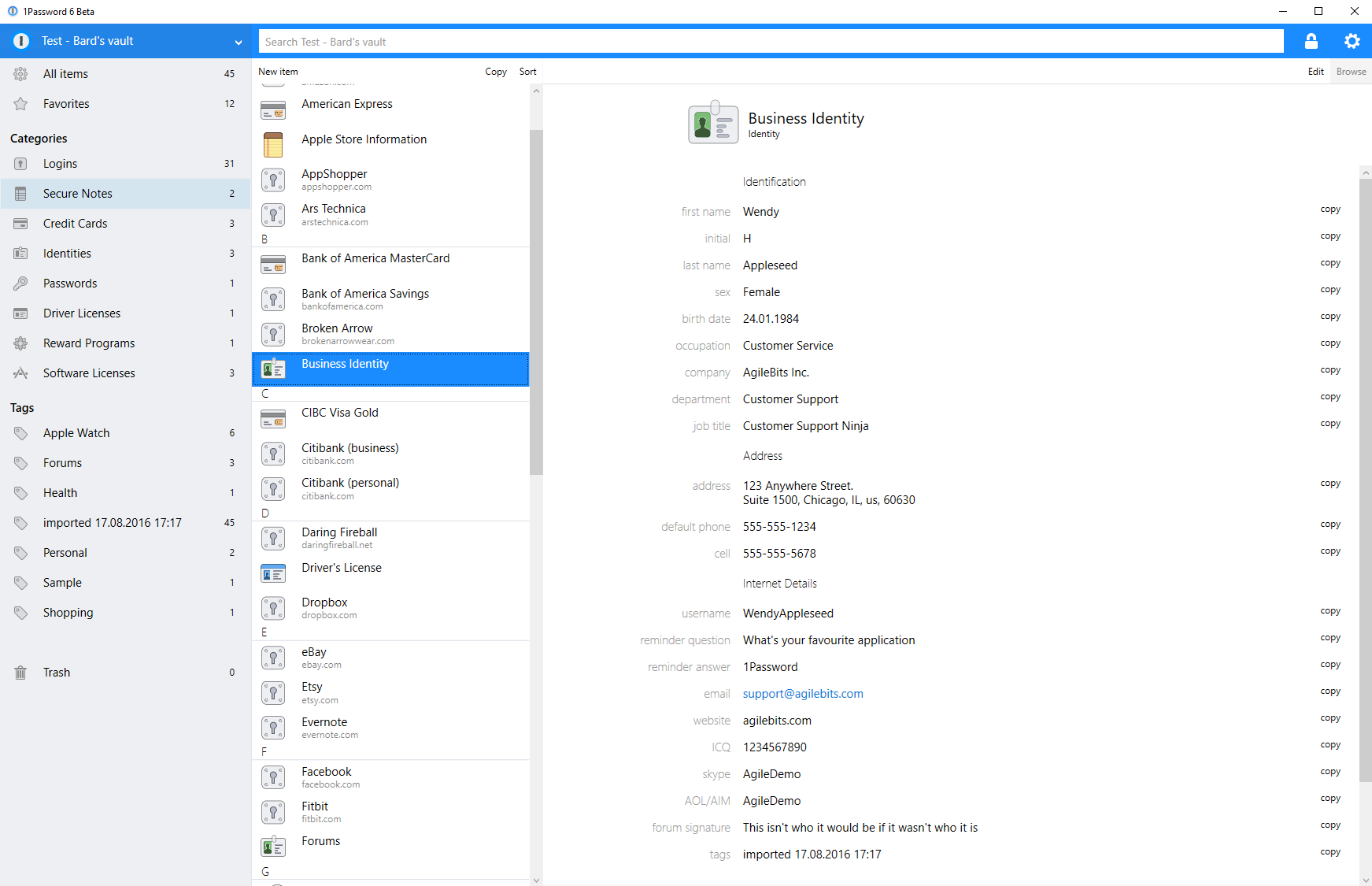
Task: Select Facebook login key icon
Action: pyautogui.click(x=273, y=777)
